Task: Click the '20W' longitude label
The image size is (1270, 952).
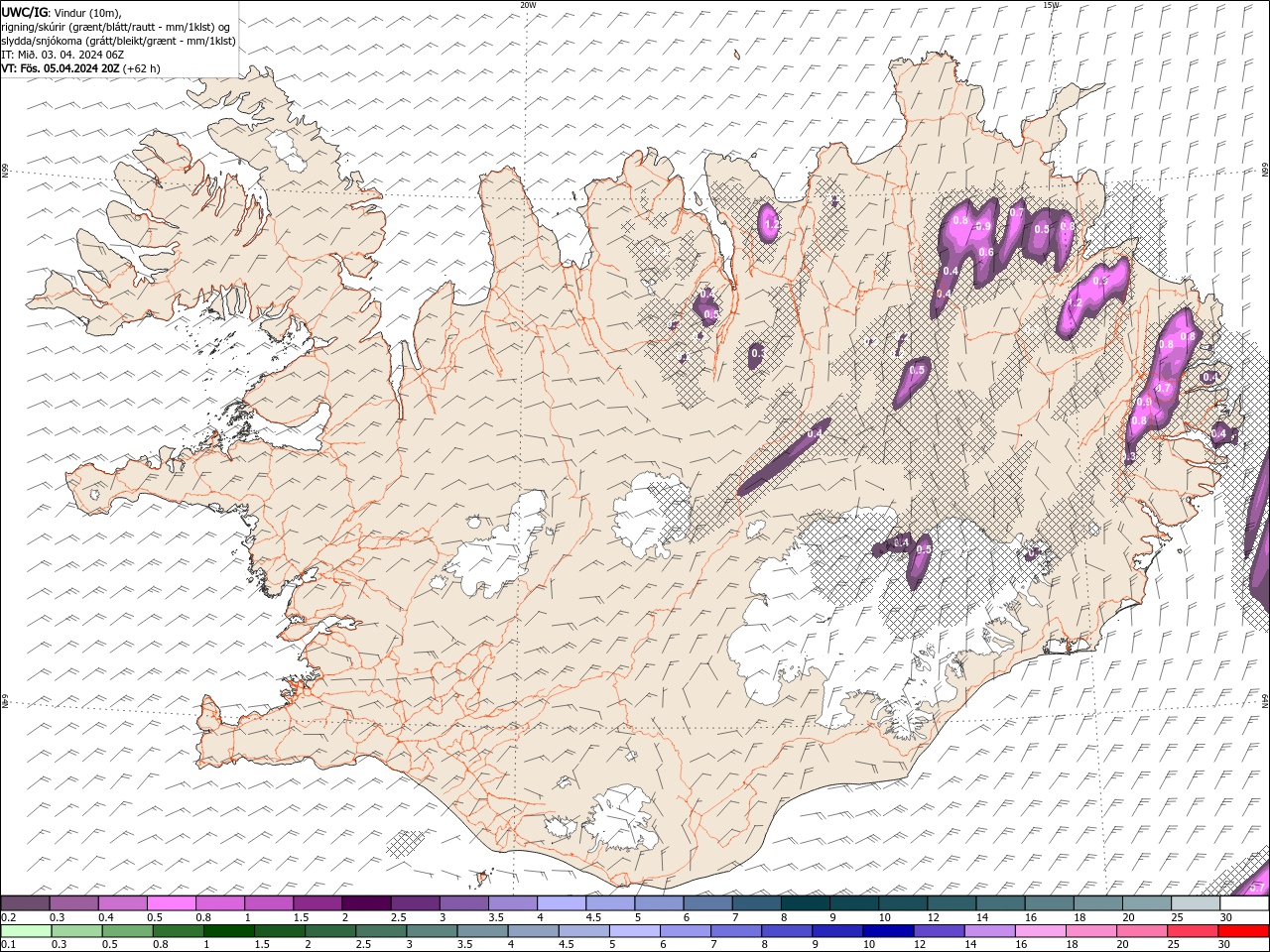Action: [528, 5]
